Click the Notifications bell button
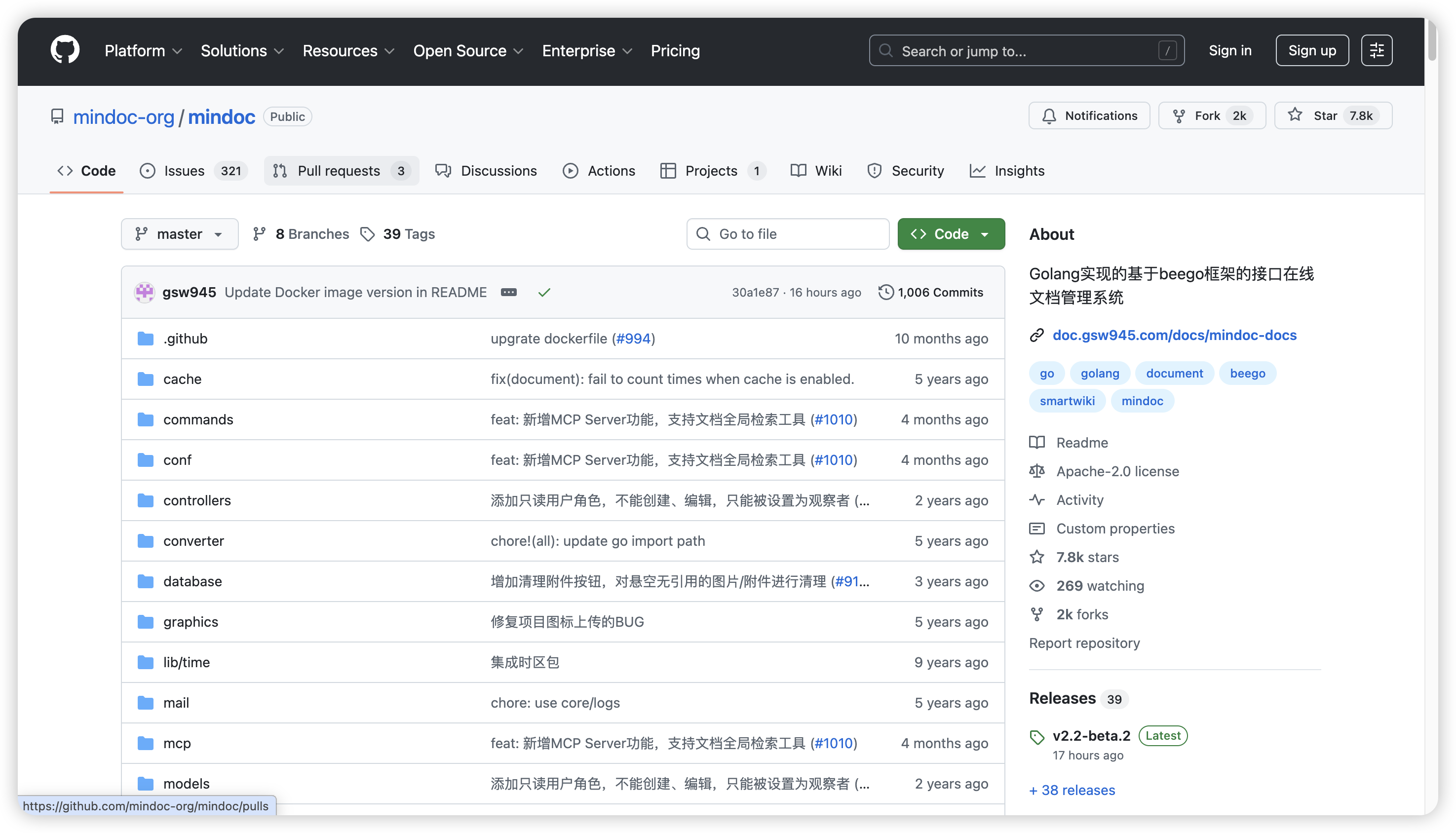This screenshot has height=833, width=1456. point(1089,115)
